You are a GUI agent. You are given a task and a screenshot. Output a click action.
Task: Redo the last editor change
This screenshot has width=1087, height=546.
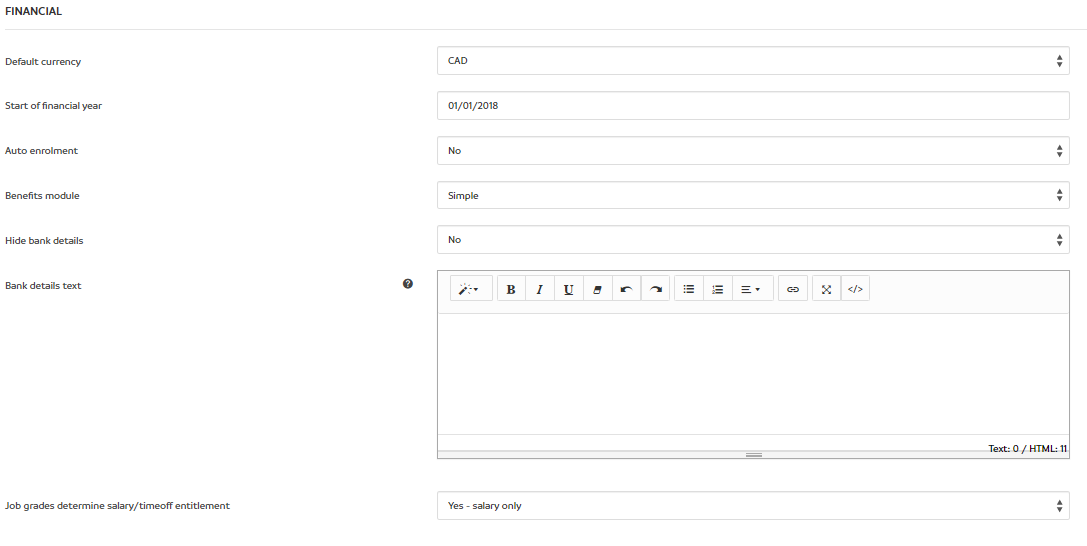pyautogui.click(x=655, y=289)
